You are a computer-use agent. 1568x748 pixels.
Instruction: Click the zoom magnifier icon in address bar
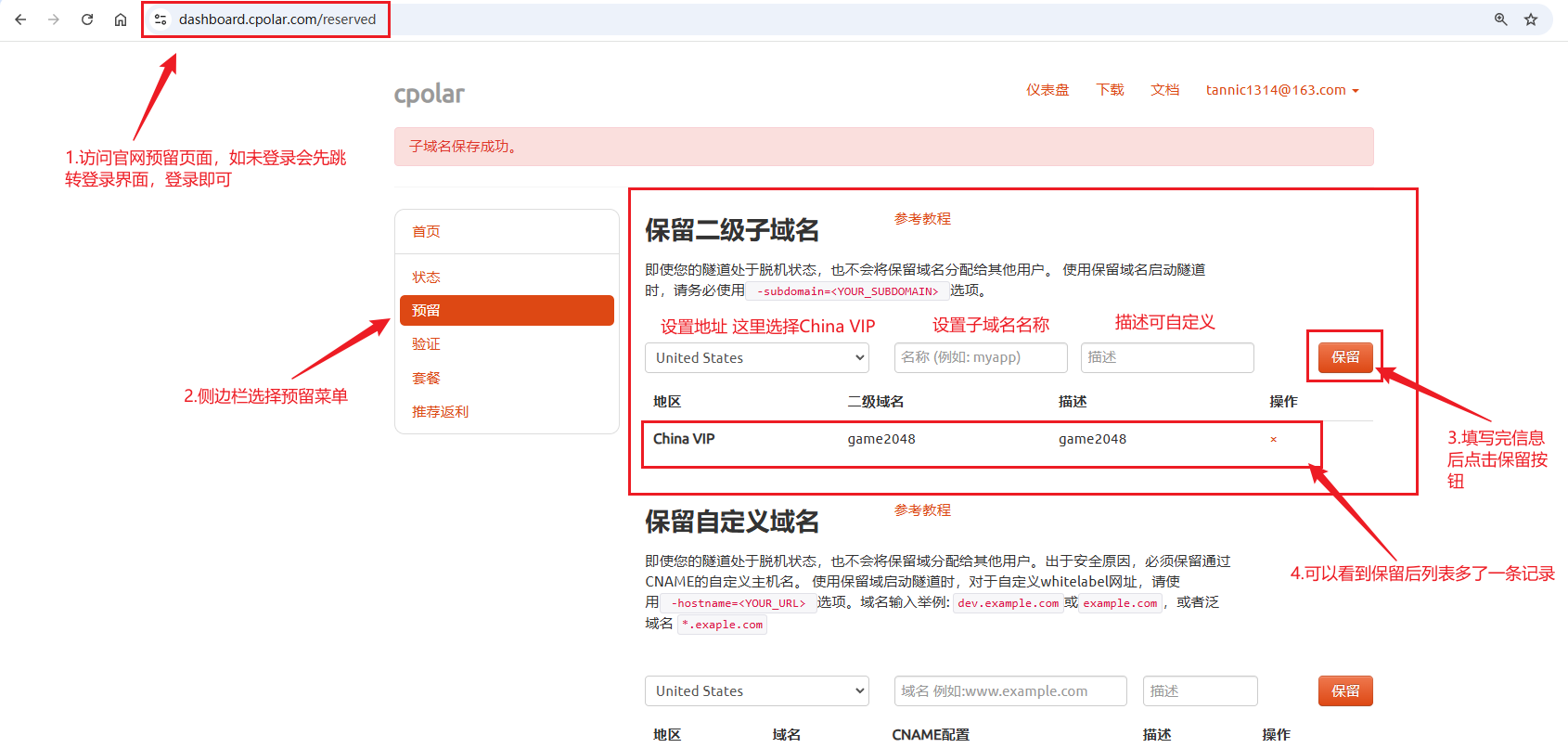[1500, 19]
